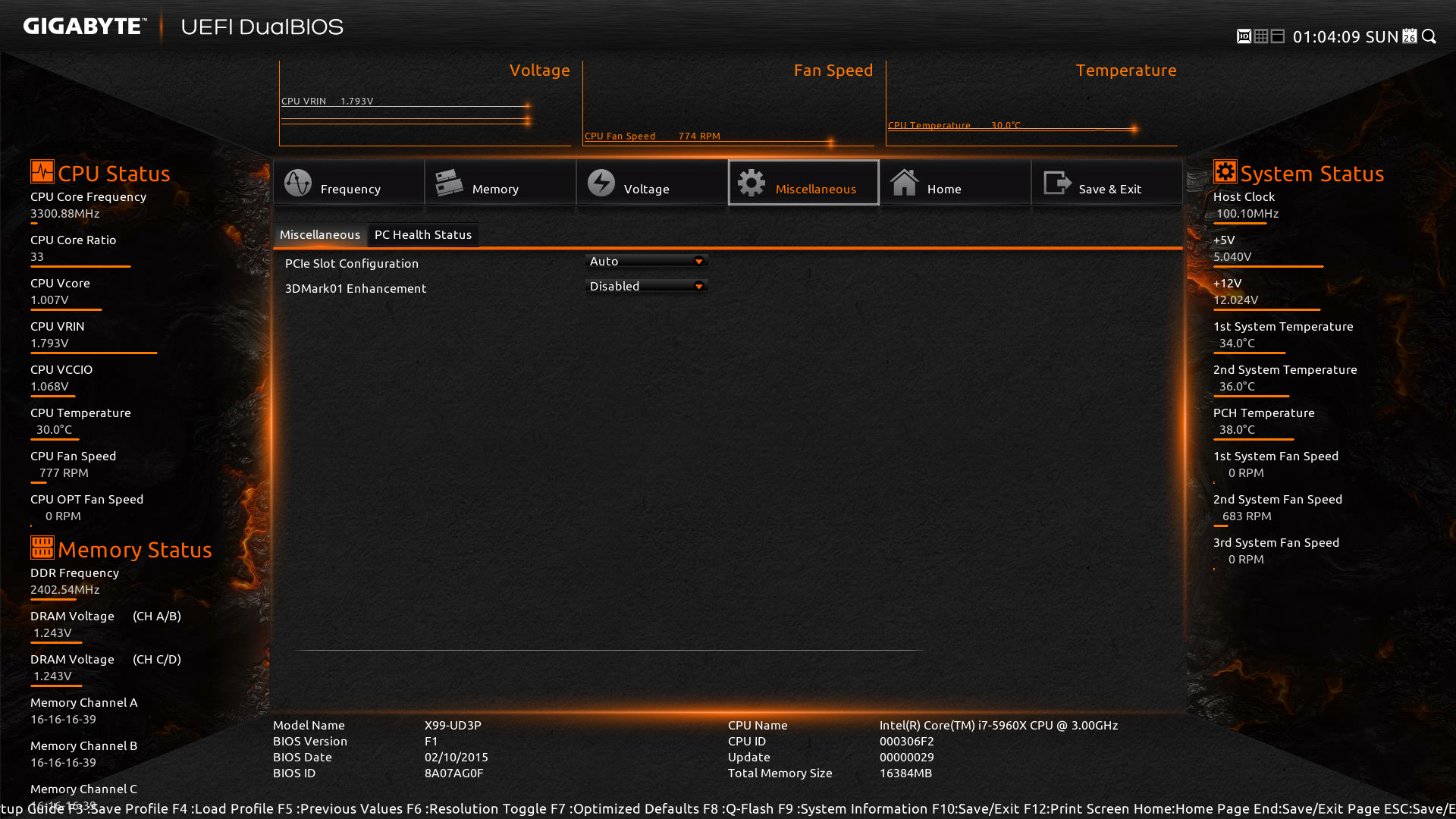Click the System Status gear icon
Image resolution: width=1456 pixels, height=819 pixels.
click(1225, 171)
